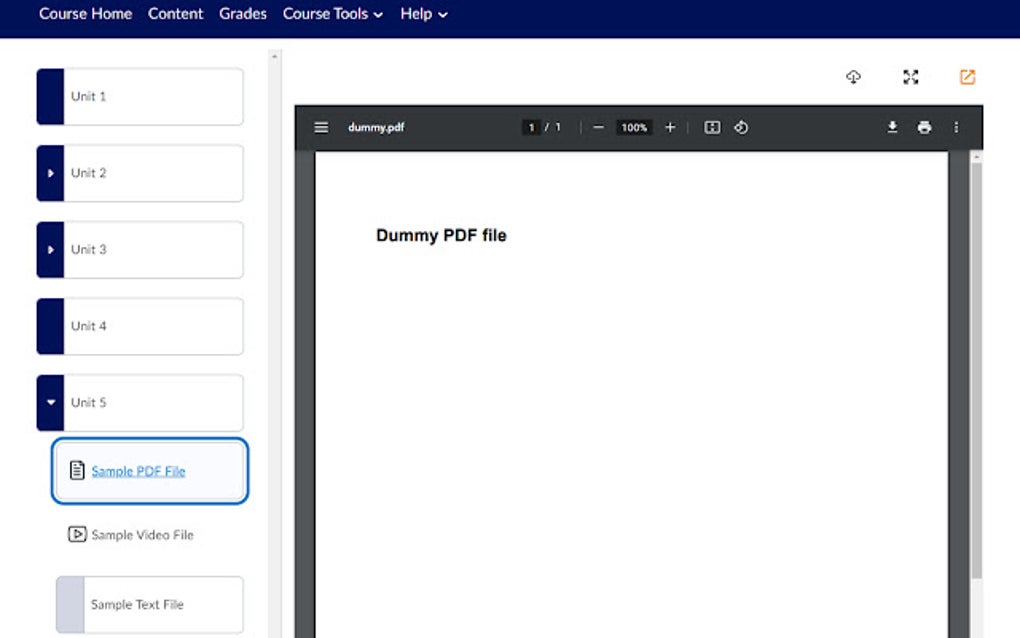1020x638 pixels.
Task: Expand the Unit 2 section
Action: point(50,173)
